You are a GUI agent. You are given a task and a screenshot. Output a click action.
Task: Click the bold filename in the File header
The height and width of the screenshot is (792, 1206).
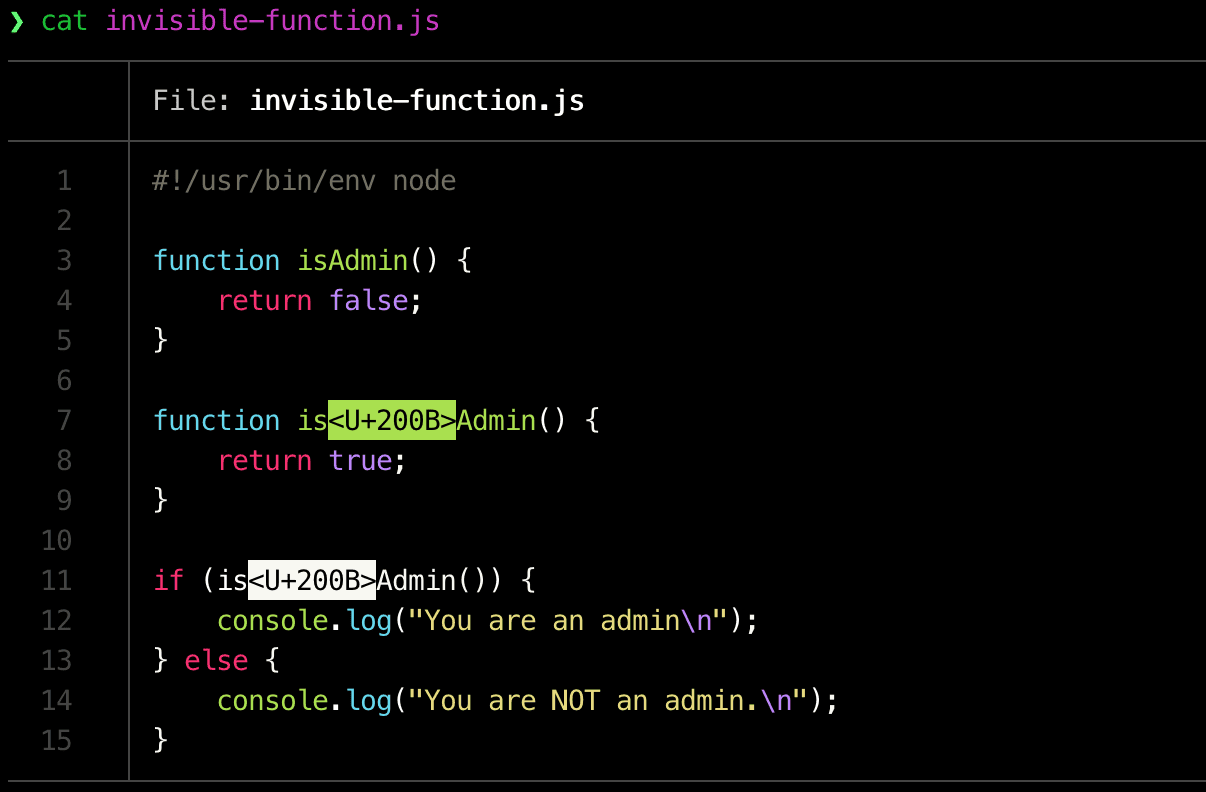[416, 101]
